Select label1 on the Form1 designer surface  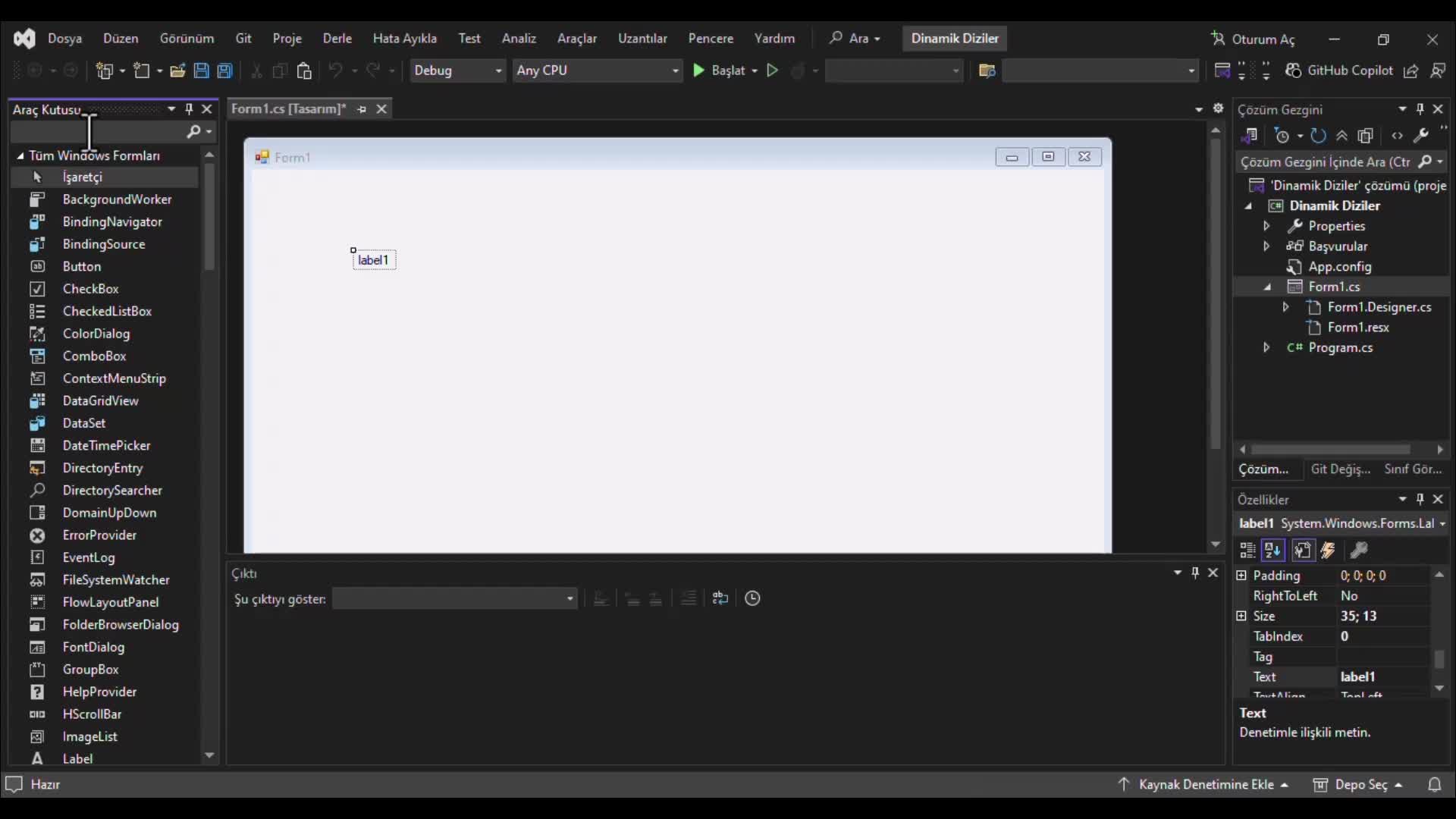pos(373,260)
